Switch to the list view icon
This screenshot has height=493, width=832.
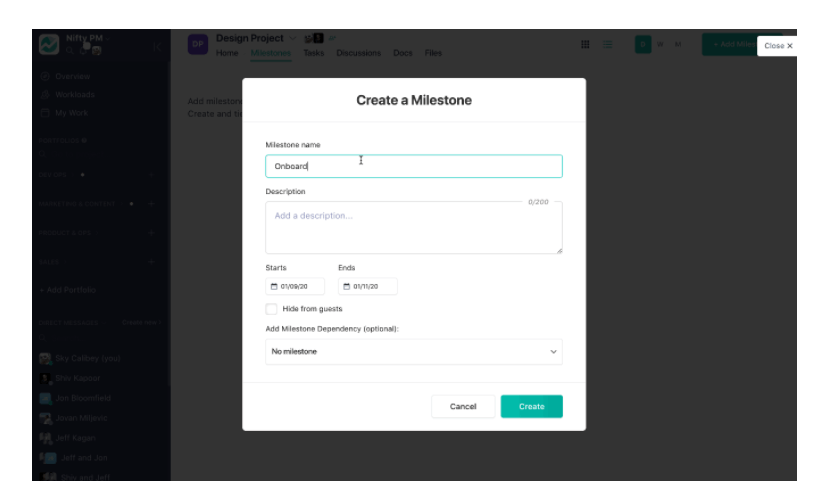[x=608, y=45]
